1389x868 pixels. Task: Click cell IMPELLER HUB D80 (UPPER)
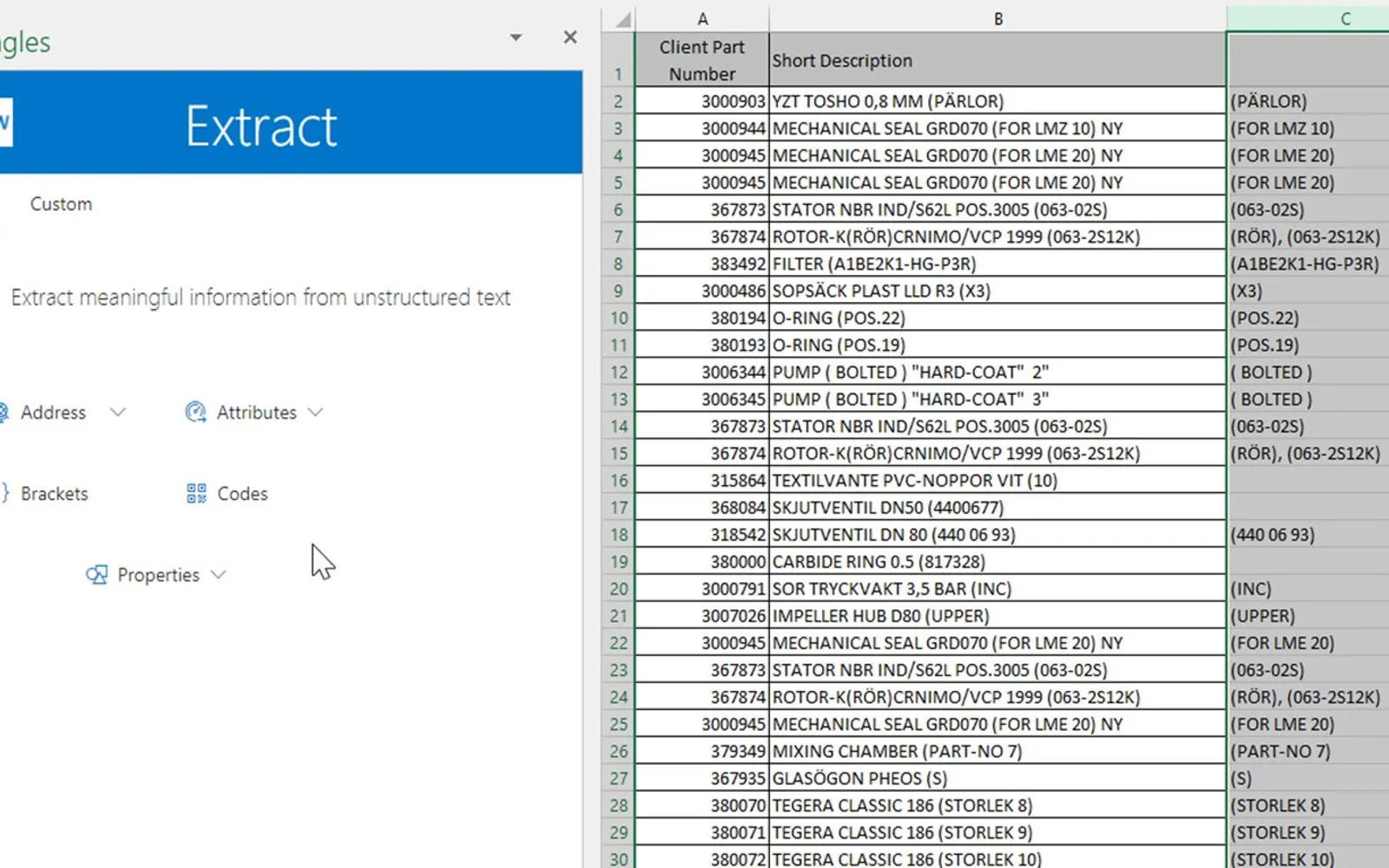point(997,615)
